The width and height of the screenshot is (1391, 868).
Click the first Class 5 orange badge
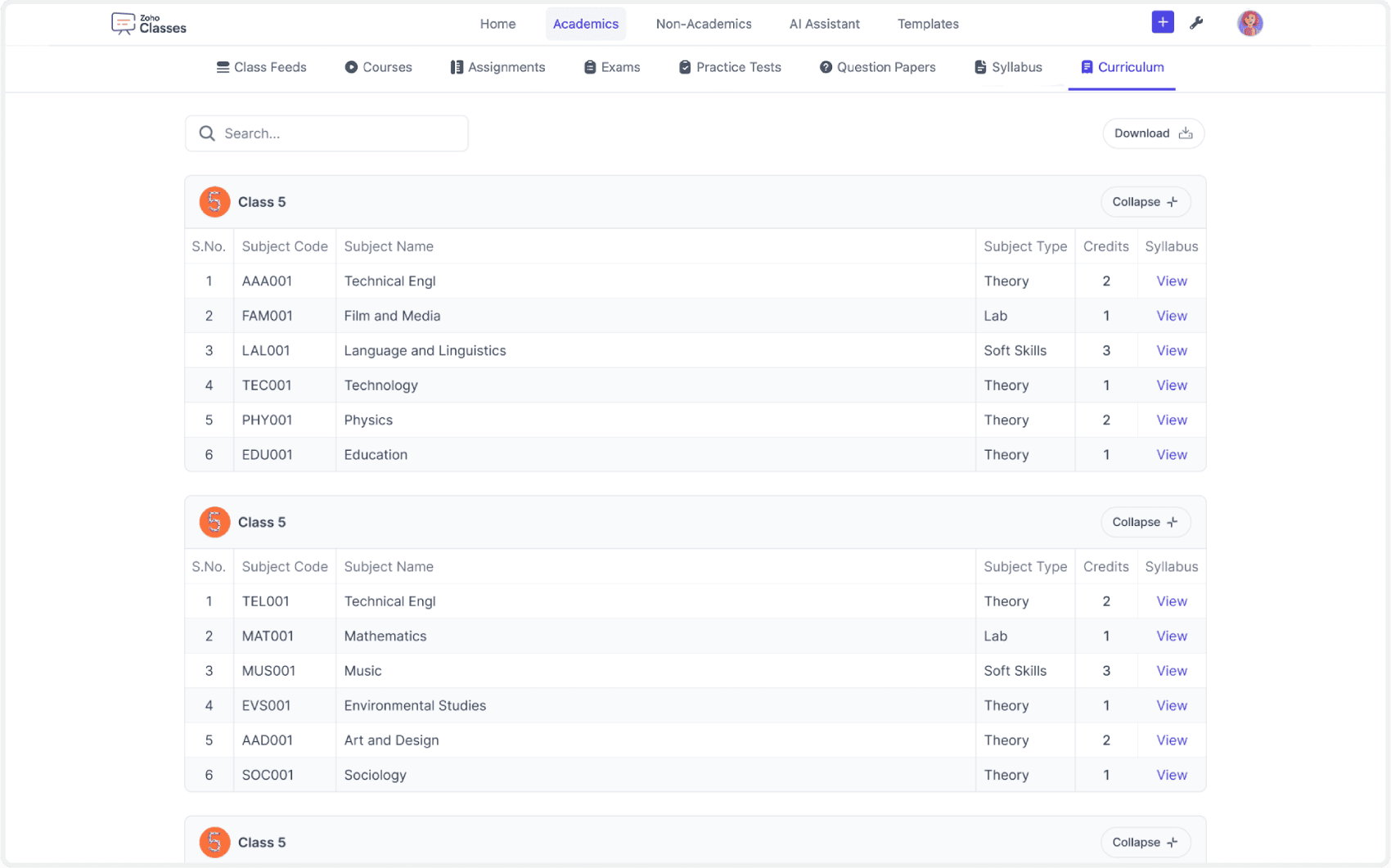pos(214,202)
